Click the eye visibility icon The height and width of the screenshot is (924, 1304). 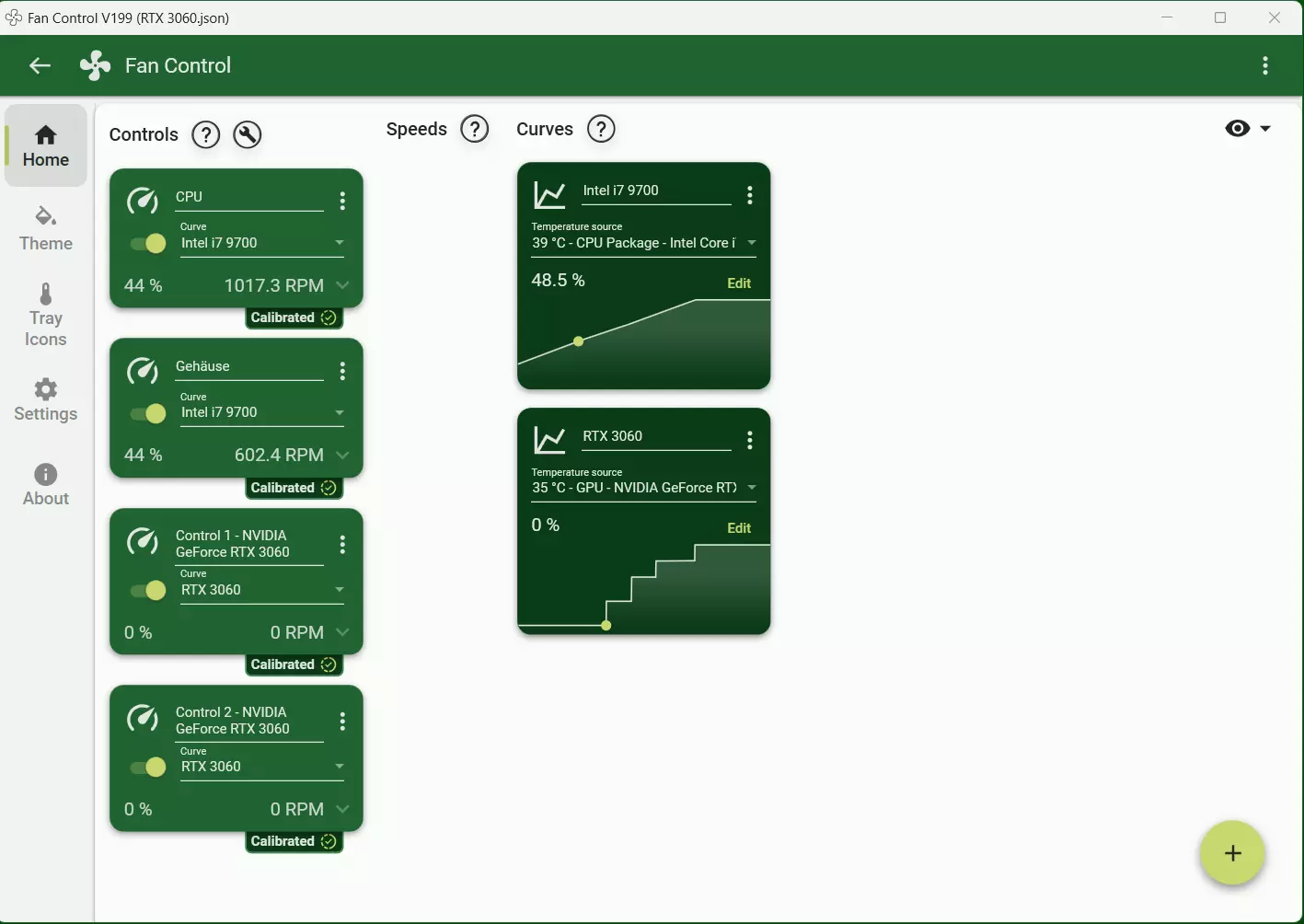(x=1238, y=129)
